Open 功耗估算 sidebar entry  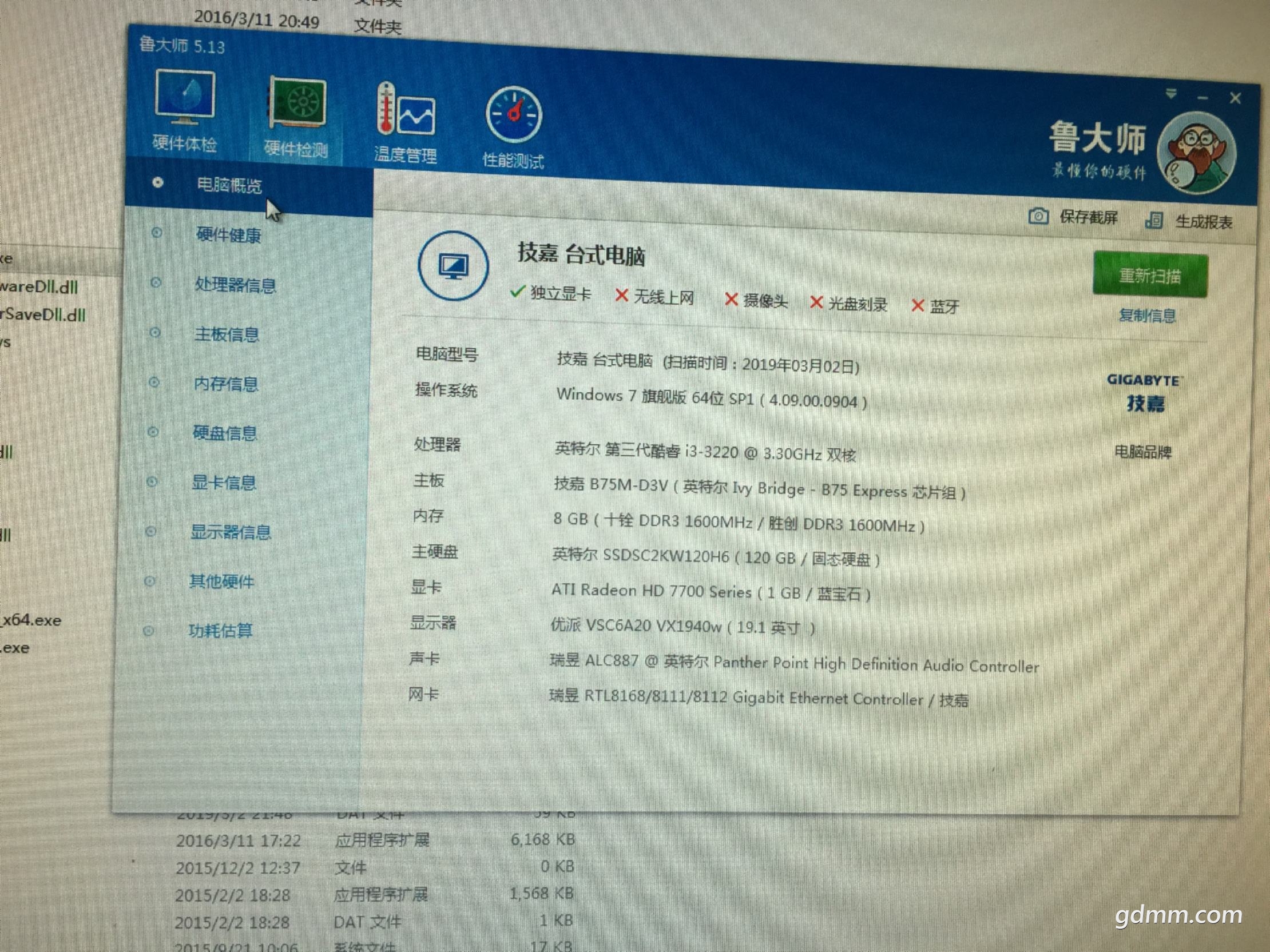(x=220, y=631)
